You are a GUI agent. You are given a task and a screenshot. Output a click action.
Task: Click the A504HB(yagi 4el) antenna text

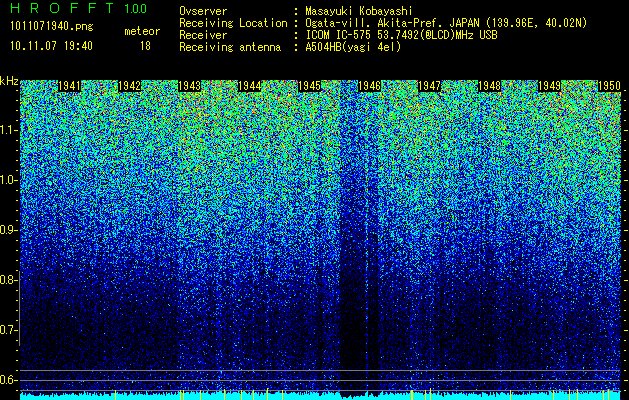coord(353,47)
